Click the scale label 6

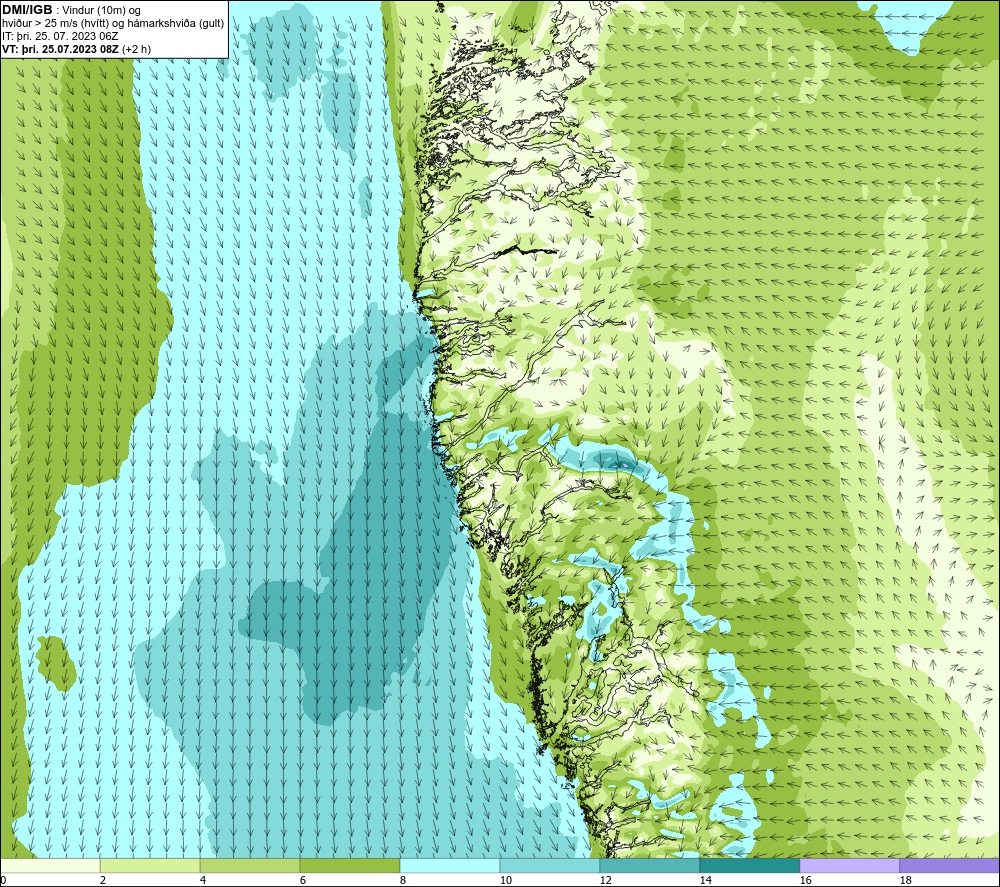pos(303,881)
